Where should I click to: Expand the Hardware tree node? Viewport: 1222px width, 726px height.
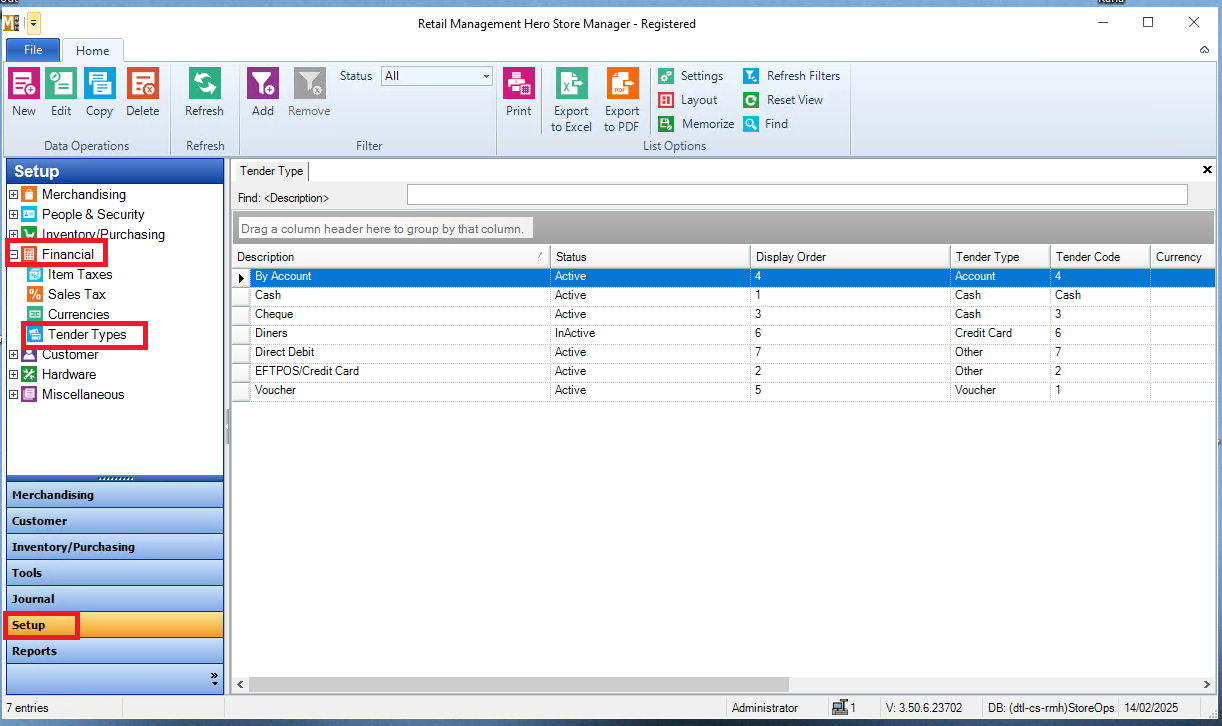tap(13, 375)
